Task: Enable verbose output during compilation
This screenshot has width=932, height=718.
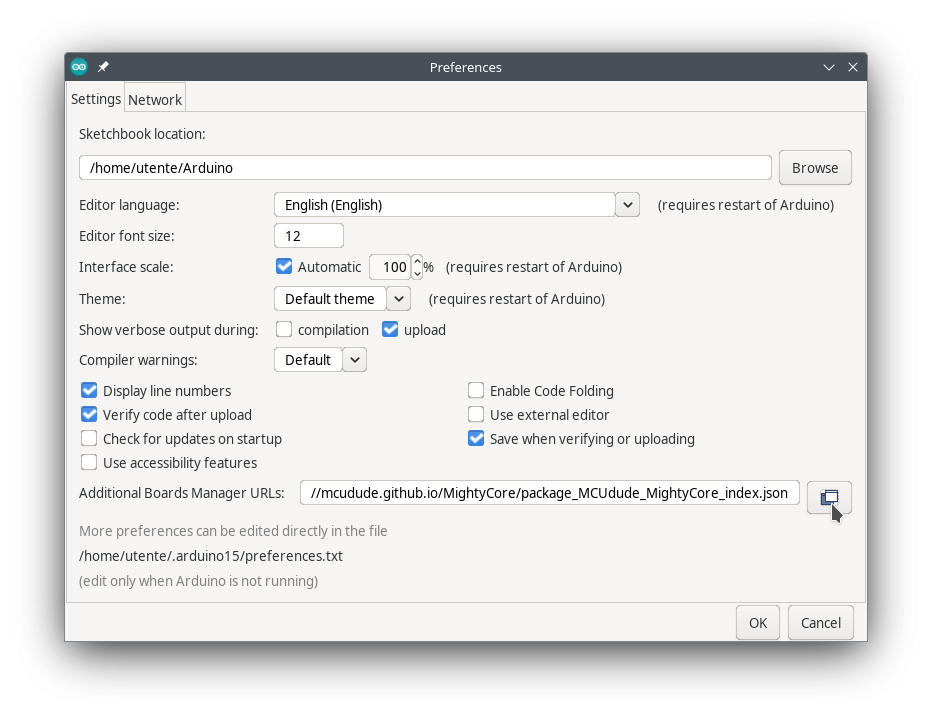Action: (x=284, y=329)
